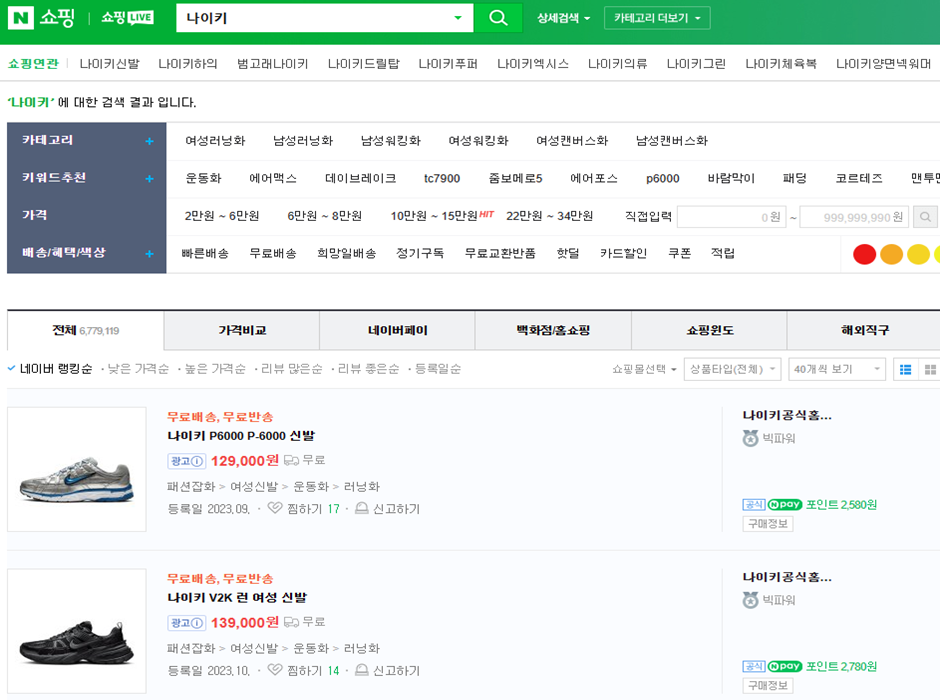The width and height of the screenshot is (940, 700).
Task: Click minimum price input field
Action: click(731, 217)
